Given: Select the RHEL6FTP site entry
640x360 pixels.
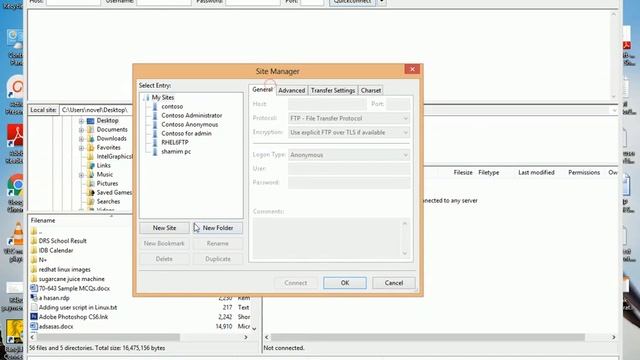Looking at the screenshot, I should click(x=175, y=142).
